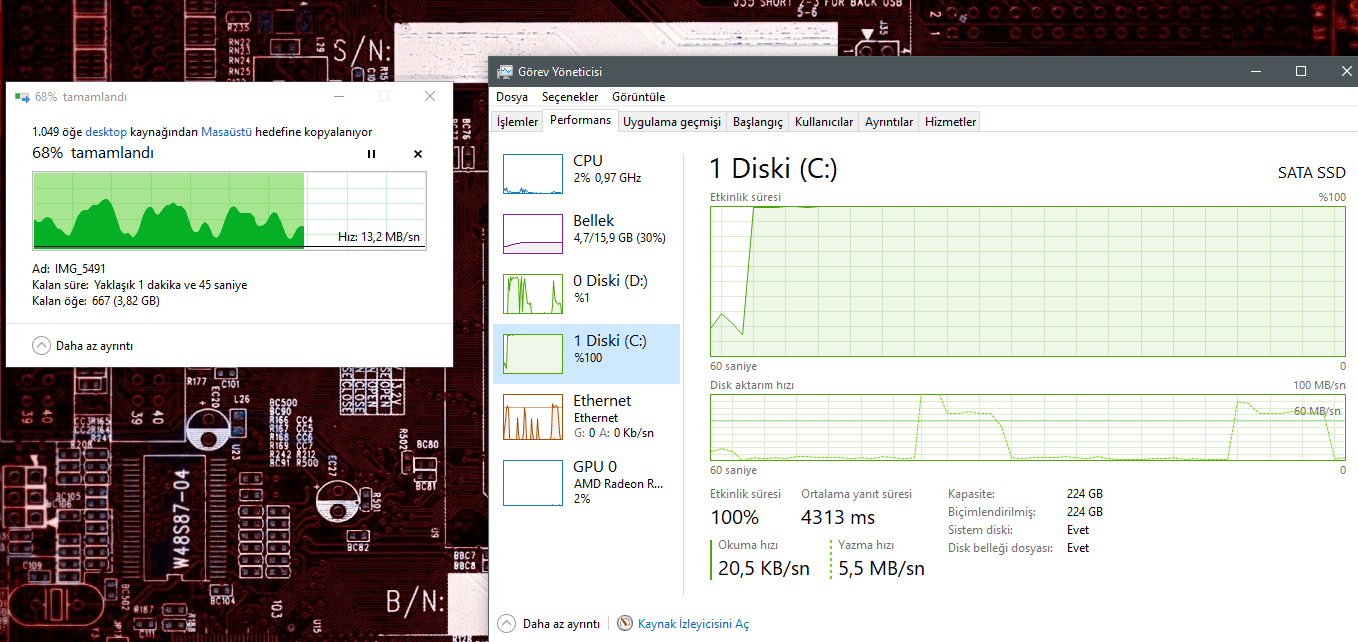Select the GPU 0 graph thumbnail

(533, 482)
